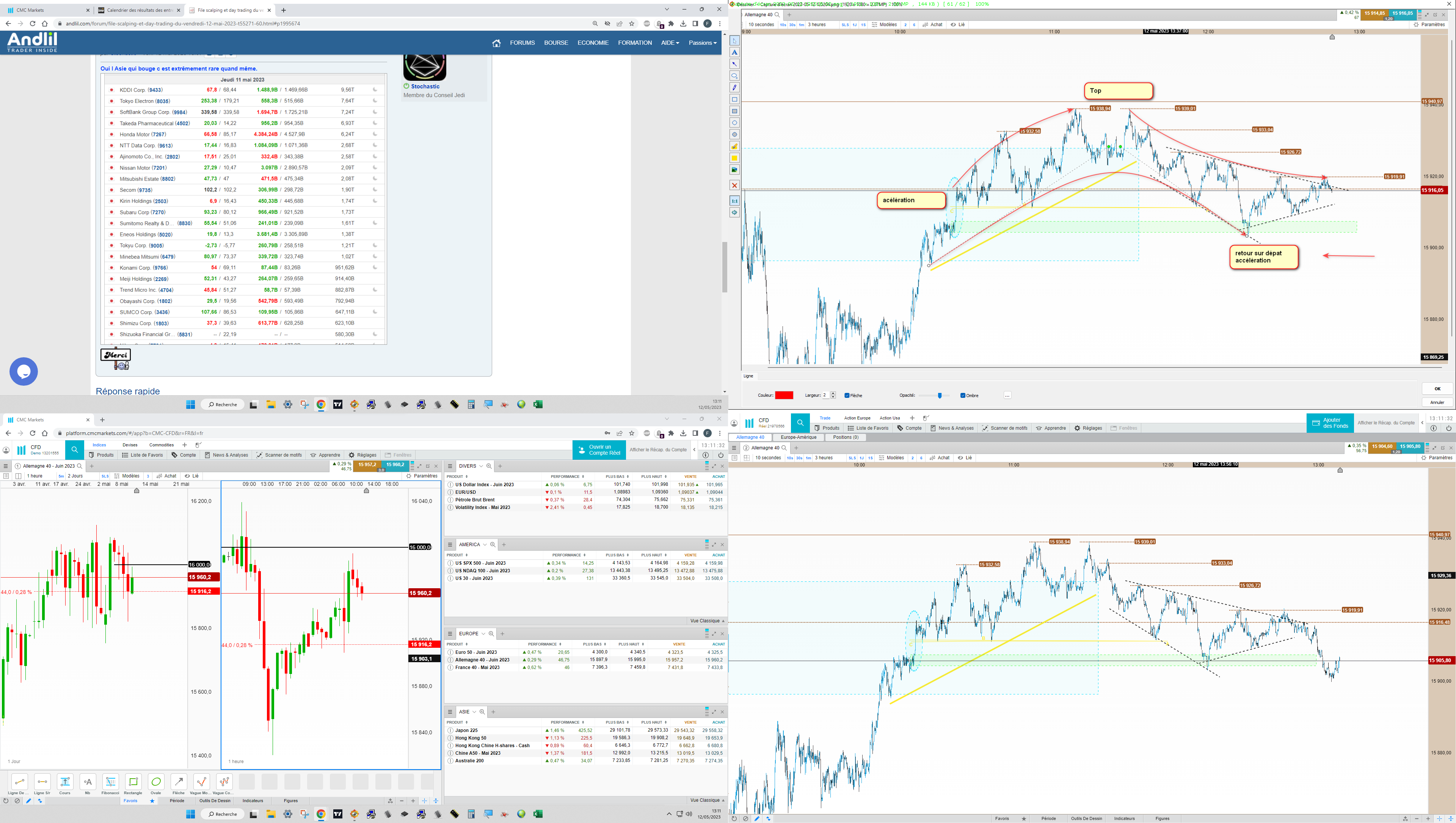Pick the Flèche arrow drawing tool
The image size is (1456, 823).
point(179,782)
